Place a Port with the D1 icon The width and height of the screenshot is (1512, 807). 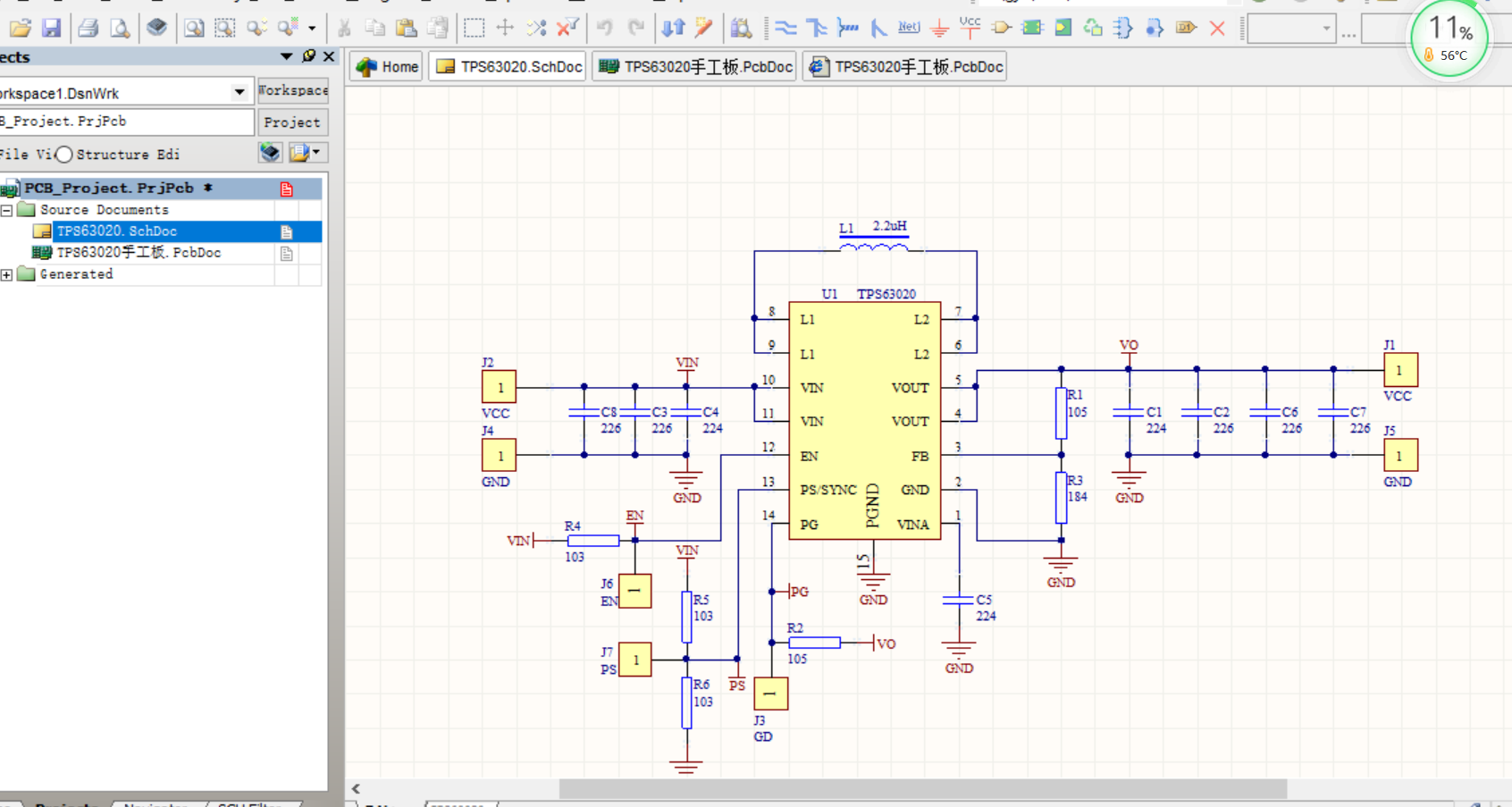[x=1186, y=28]
